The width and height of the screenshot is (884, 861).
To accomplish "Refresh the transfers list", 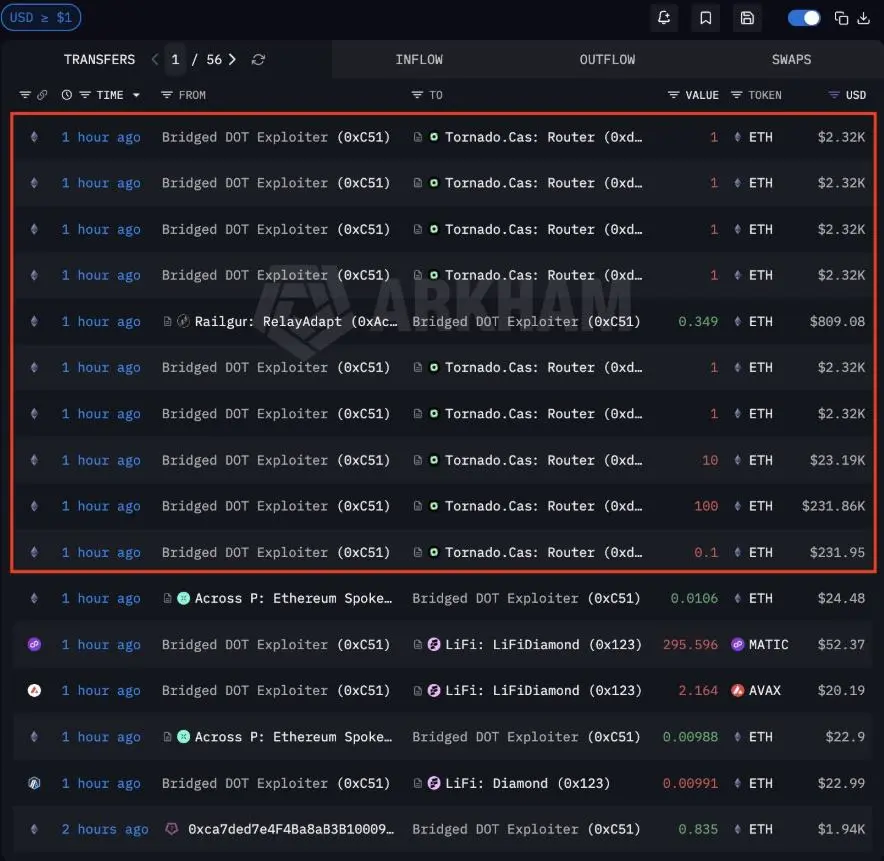I will pos(258,60).
